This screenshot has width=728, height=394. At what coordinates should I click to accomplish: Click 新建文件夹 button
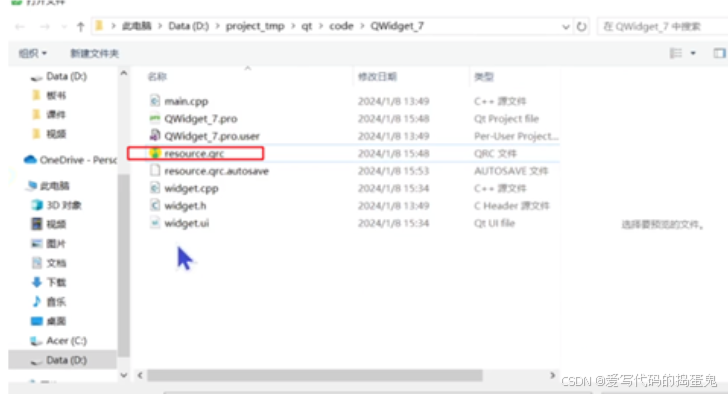pyautogui.click(x=94, y=53)
